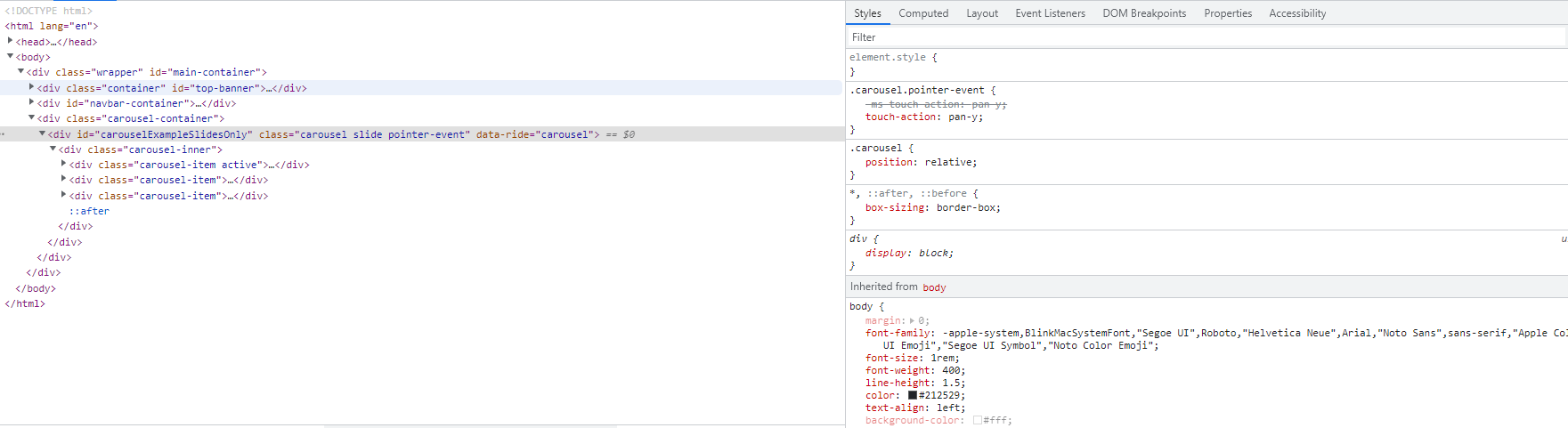Screen dimensions: 1568x428
Task: Open the Properties tab
Action: click(x=1228, y=13)
